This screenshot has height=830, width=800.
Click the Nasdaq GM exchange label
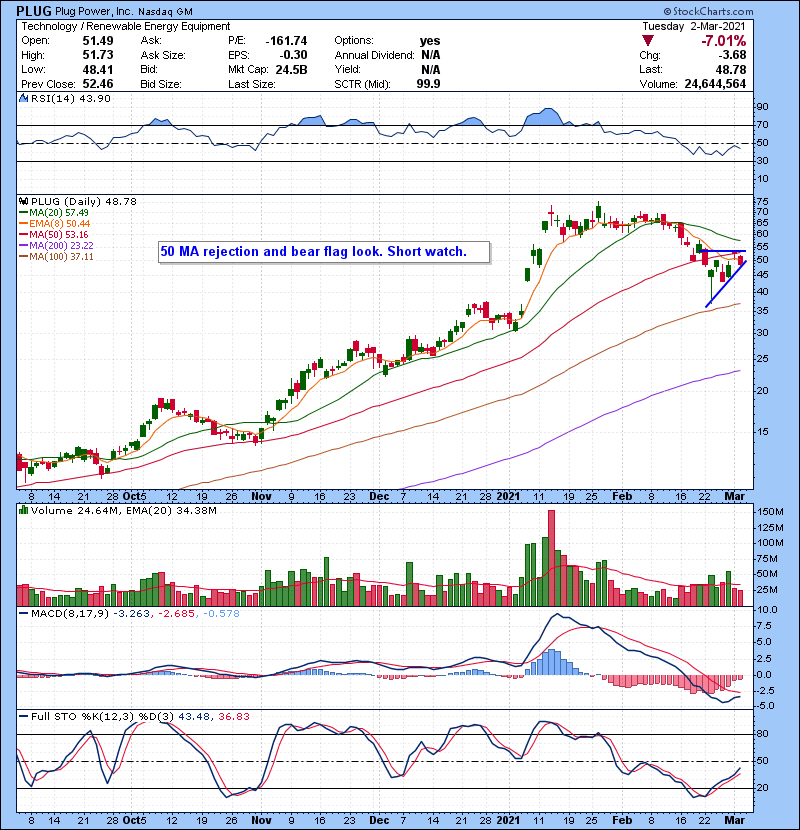tap(165, 12)
